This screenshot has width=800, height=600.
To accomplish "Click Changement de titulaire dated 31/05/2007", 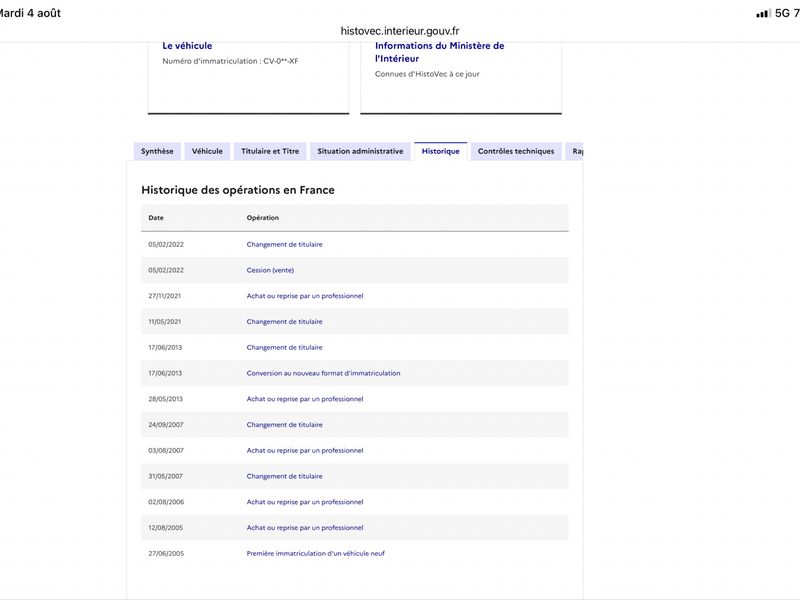I will click(x=284, y=476).
